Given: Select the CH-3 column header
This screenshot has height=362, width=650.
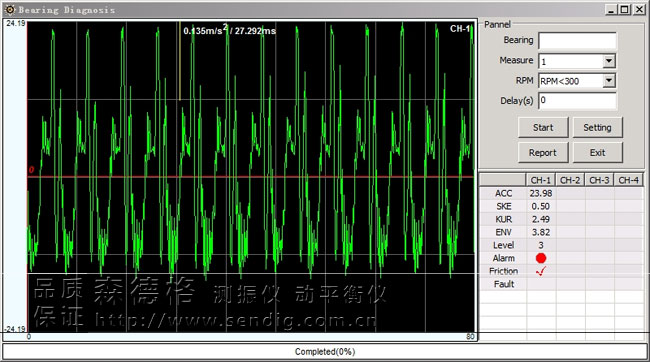Looking at the screenshot, I should coord(599,180).
